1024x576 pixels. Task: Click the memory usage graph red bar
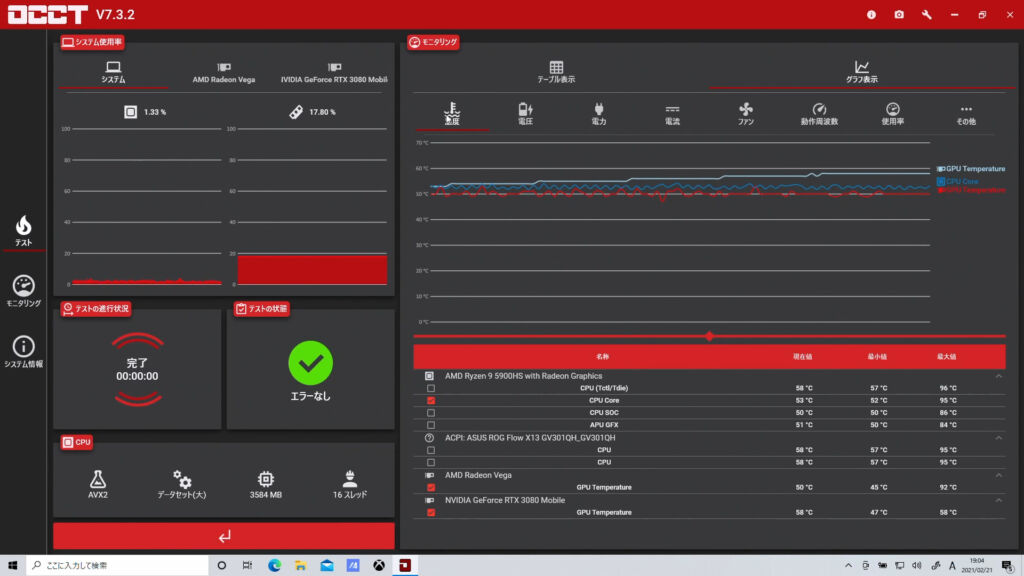click(x=312, y=270)
